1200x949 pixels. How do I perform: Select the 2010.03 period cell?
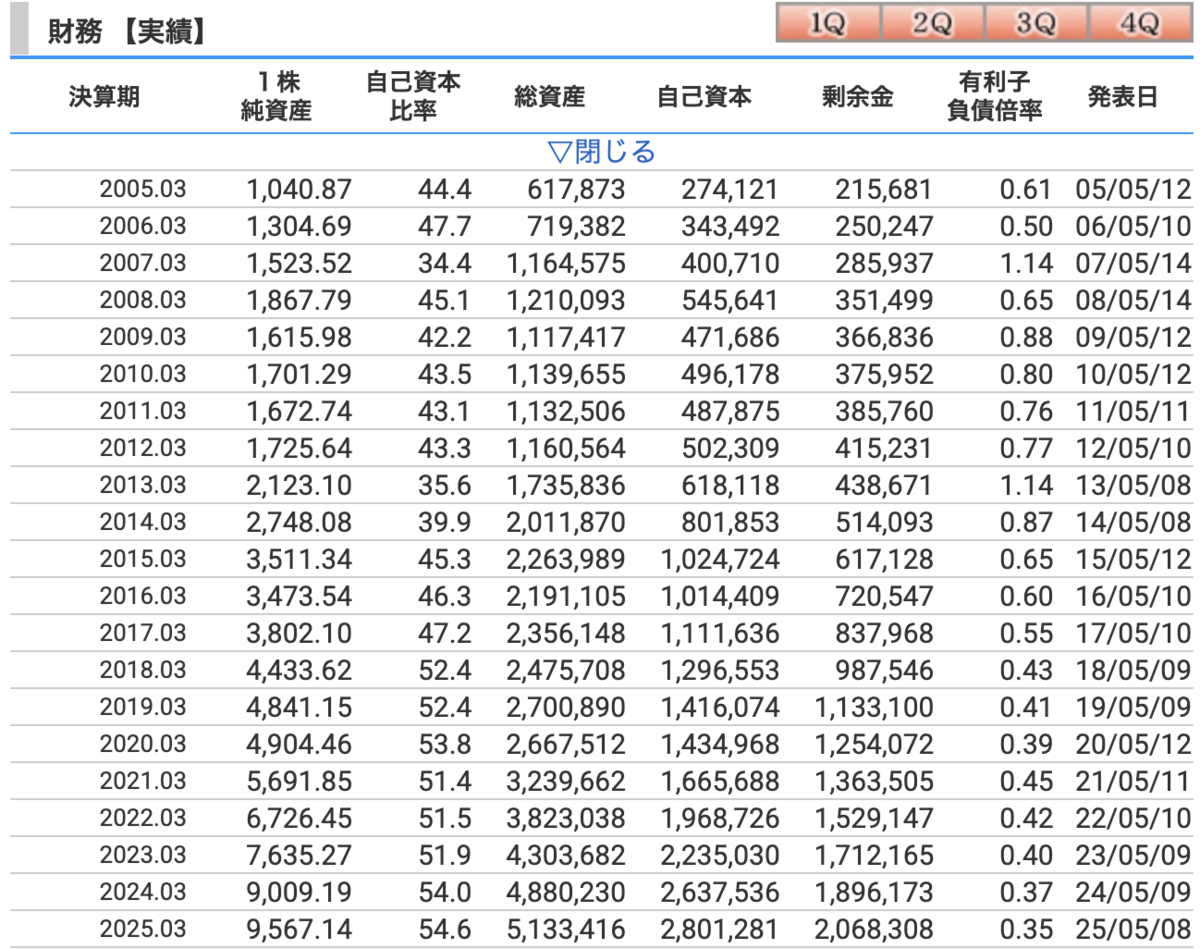tap(143, 374)
